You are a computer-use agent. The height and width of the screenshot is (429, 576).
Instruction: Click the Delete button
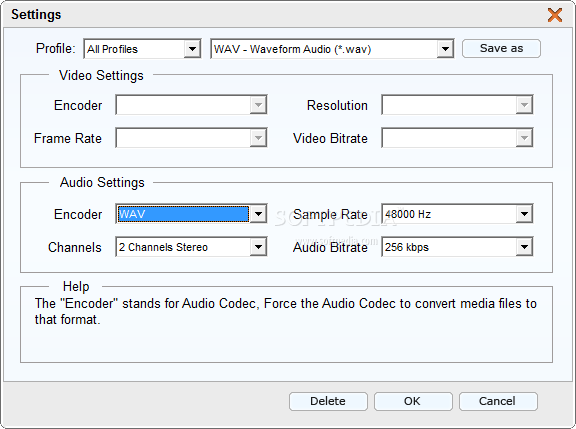(x=328, y=401)
